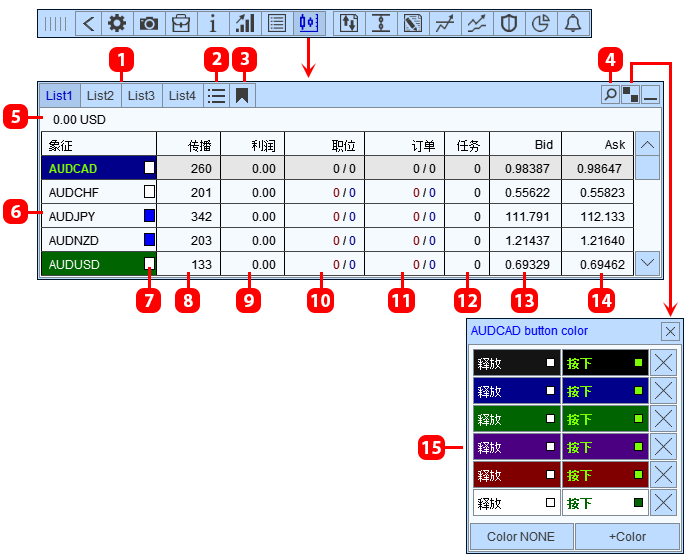
Task: Toggle the AUDNZD blue checkbox
Action: click(x=149, y=240)
